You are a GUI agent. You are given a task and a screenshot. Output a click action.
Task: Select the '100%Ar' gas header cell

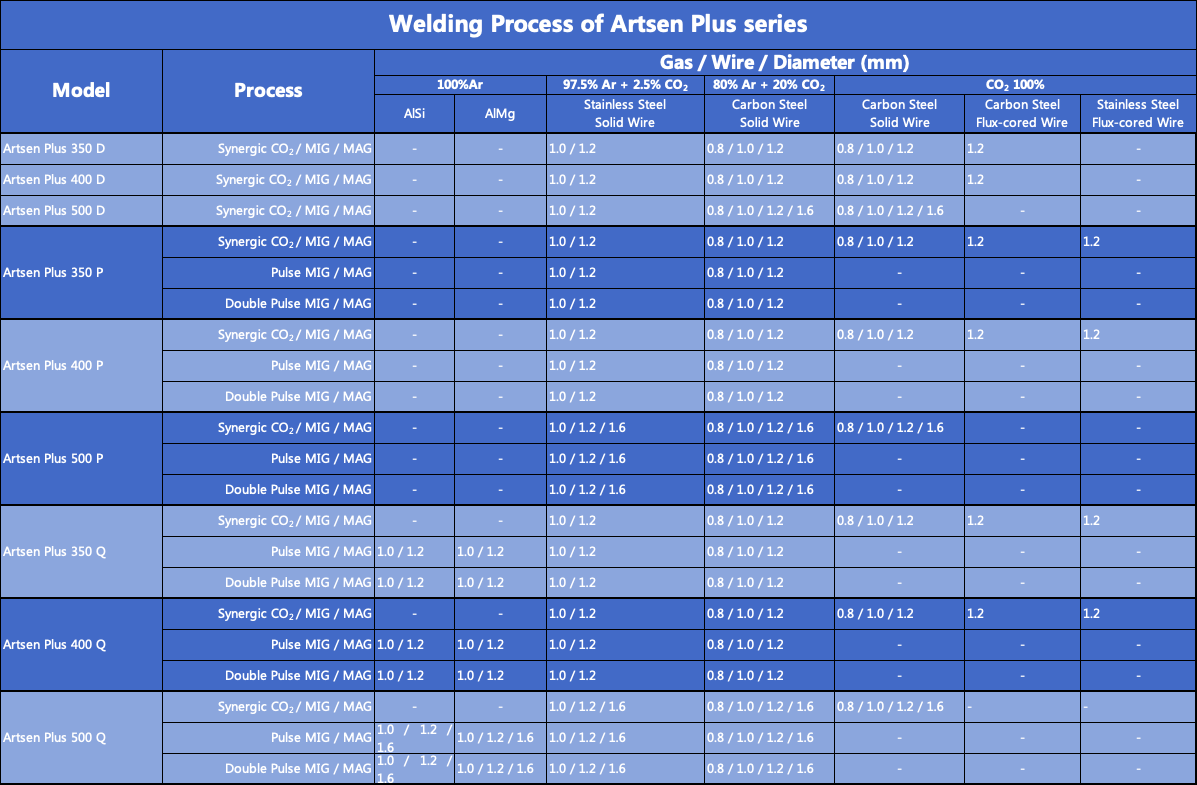(460, 85)
